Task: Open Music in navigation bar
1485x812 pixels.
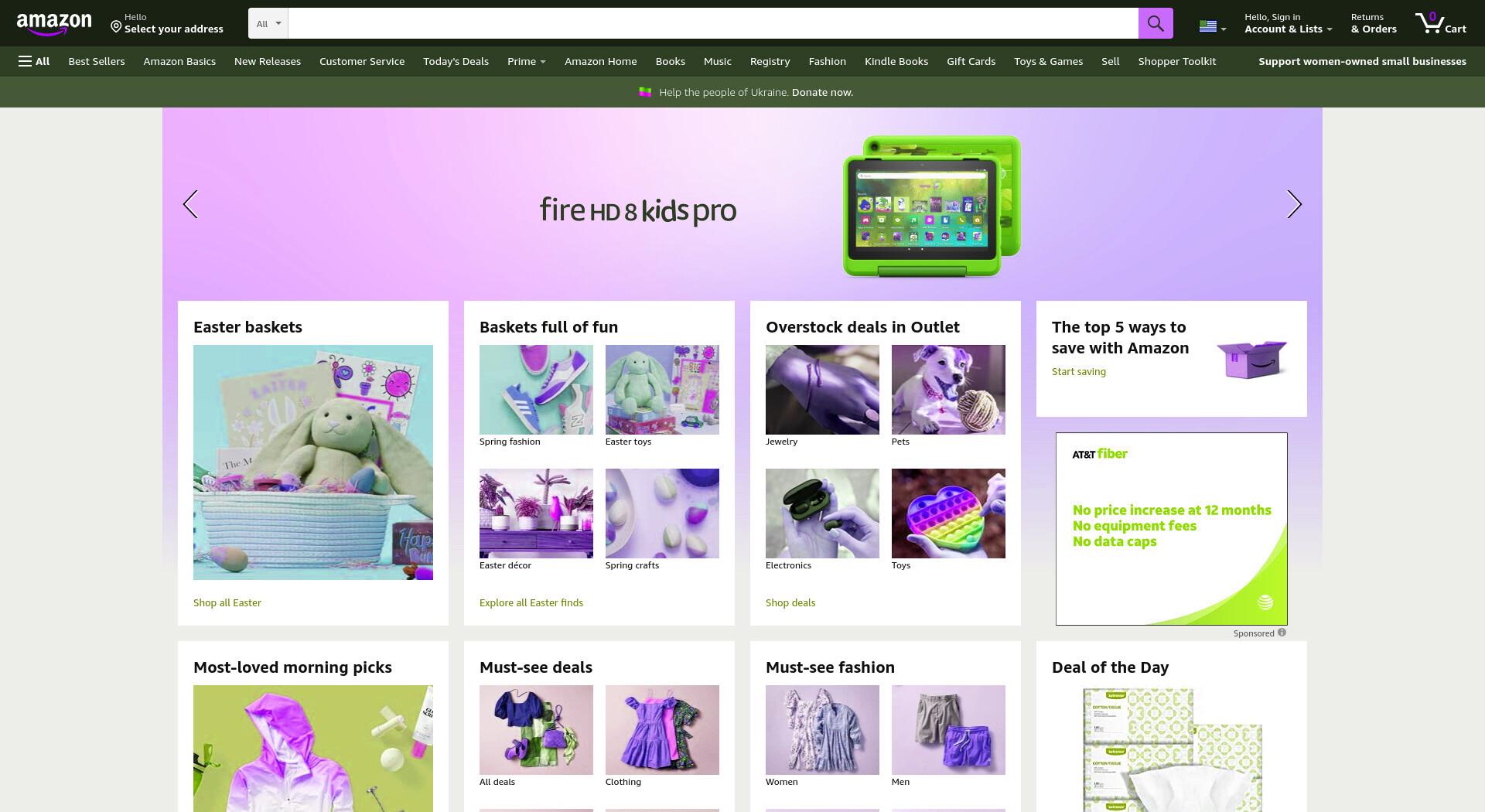Action: click(718, 61)
